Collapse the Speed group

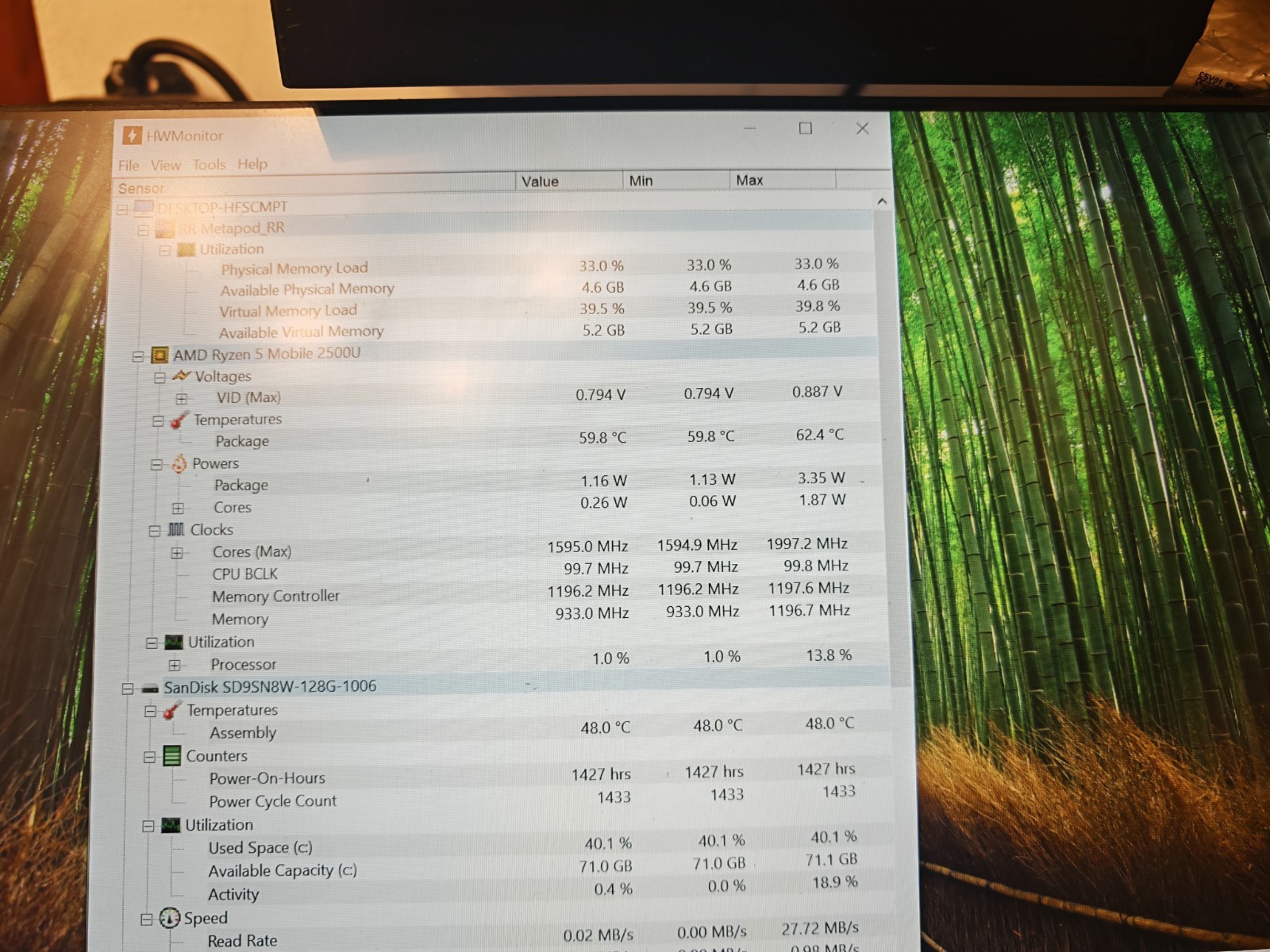coord(146,920)
